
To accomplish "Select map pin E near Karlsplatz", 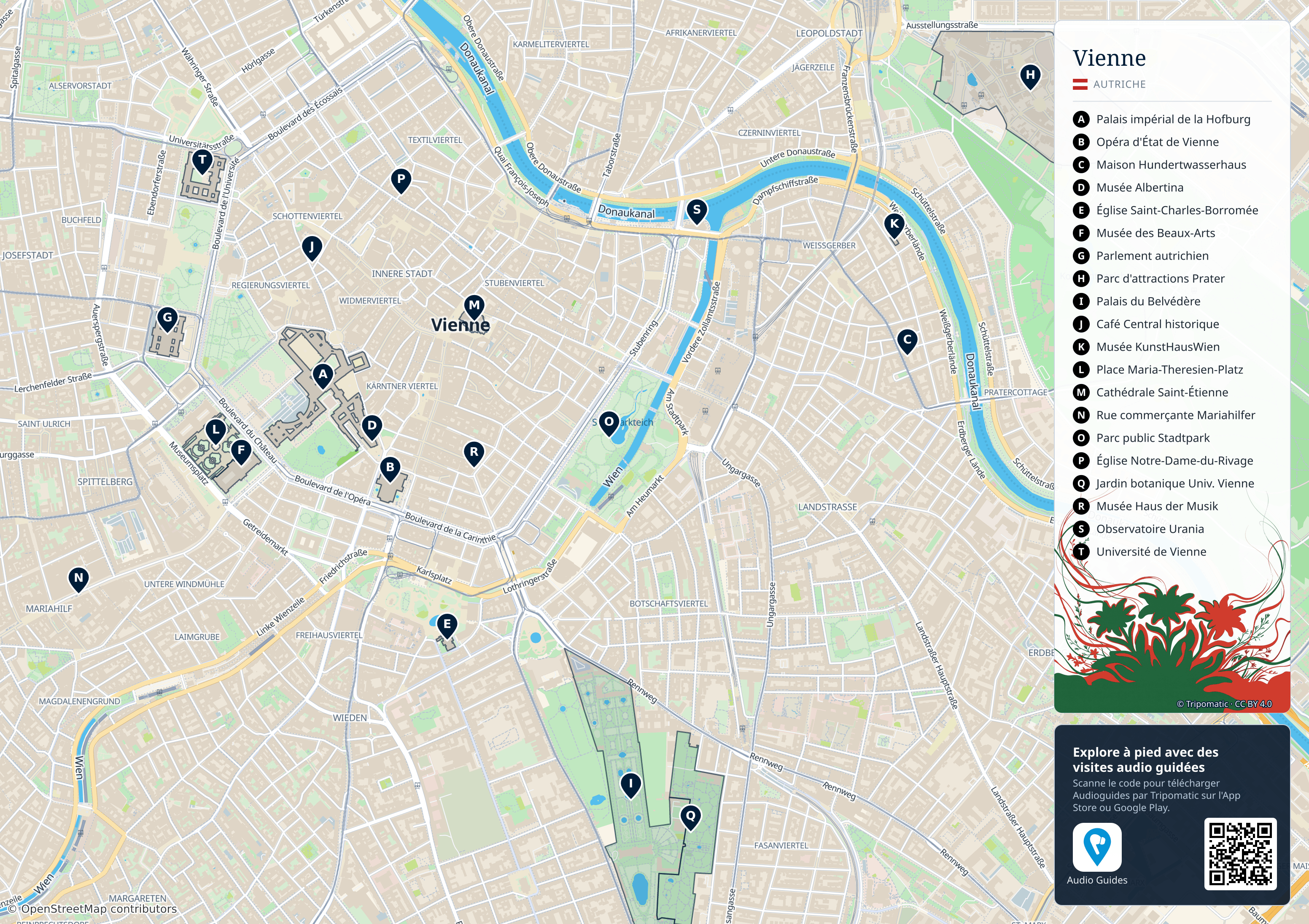I will click(x=447, y=625).
